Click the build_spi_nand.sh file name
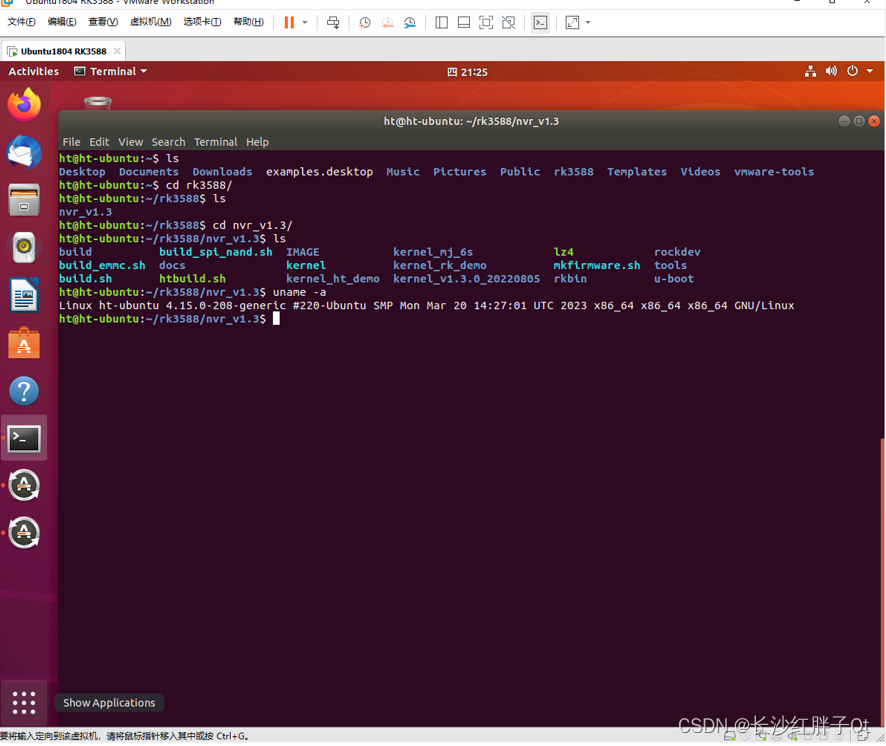This screenshot has width=886, height=746. click(x=216, y=252)
